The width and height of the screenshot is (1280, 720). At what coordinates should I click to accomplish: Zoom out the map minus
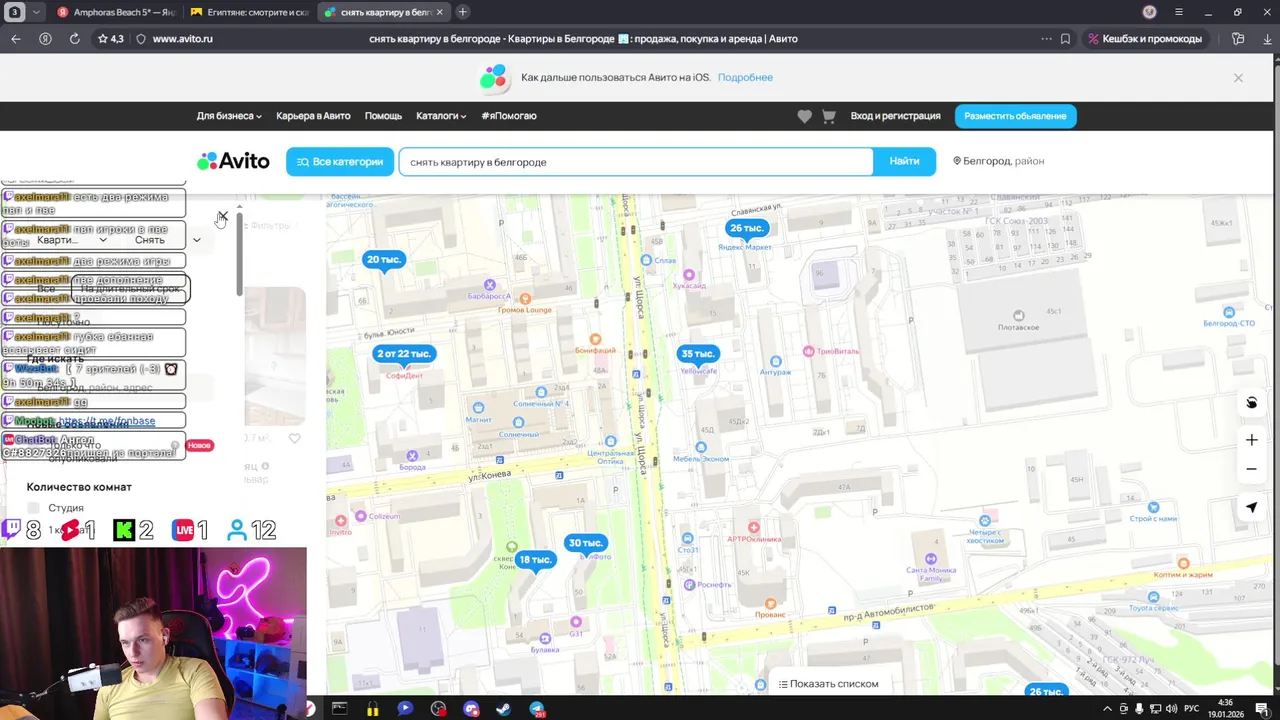(1251, 468)
